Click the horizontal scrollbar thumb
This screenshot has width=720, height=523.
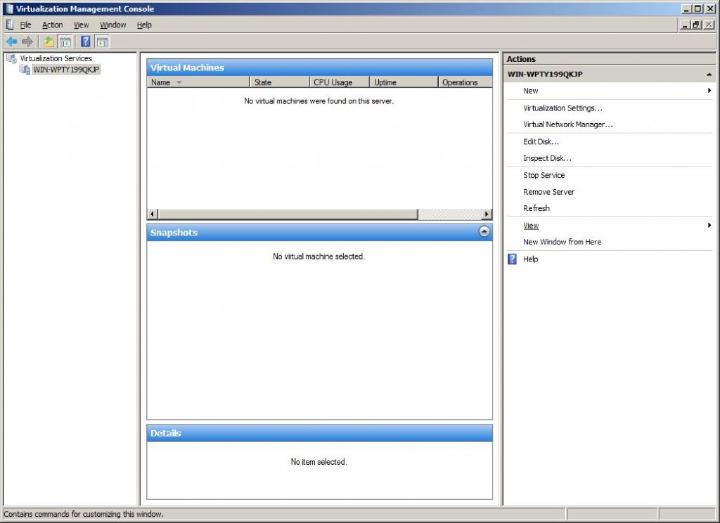click(x=288, y=214)
